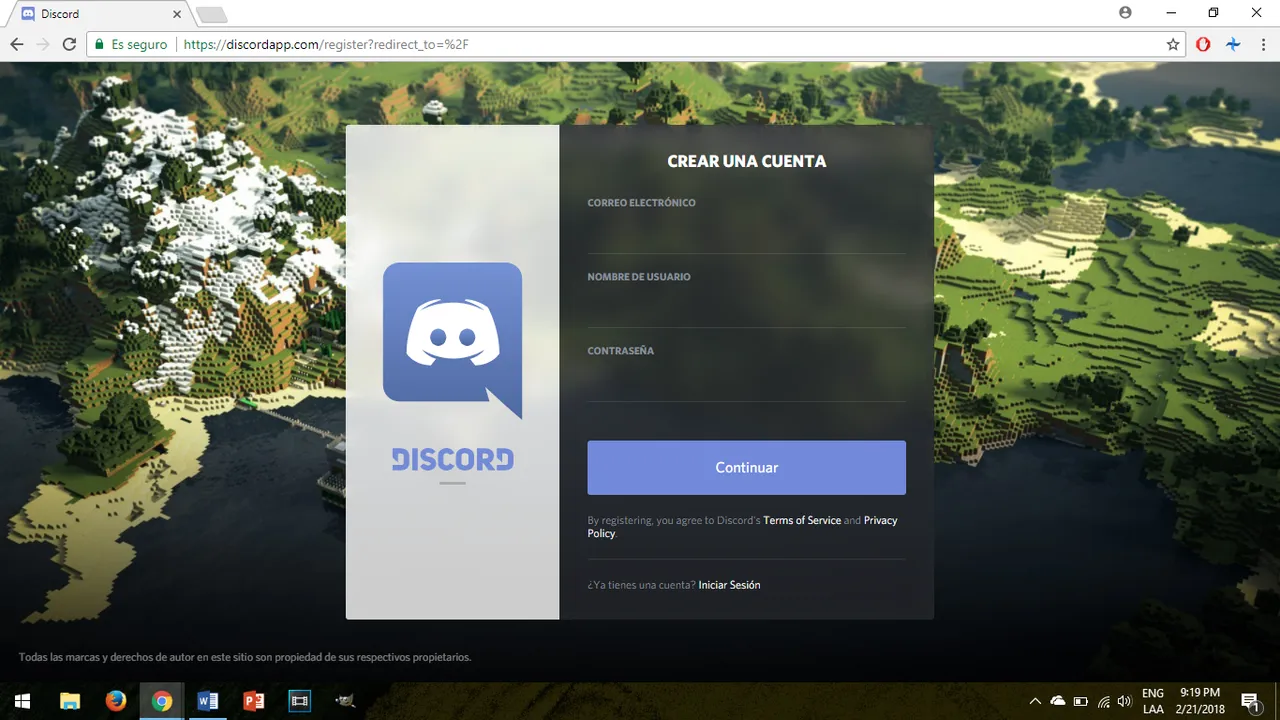Minimize the Chrome window
This screenshot has height=720, width=1280.
coord(1169,13)
